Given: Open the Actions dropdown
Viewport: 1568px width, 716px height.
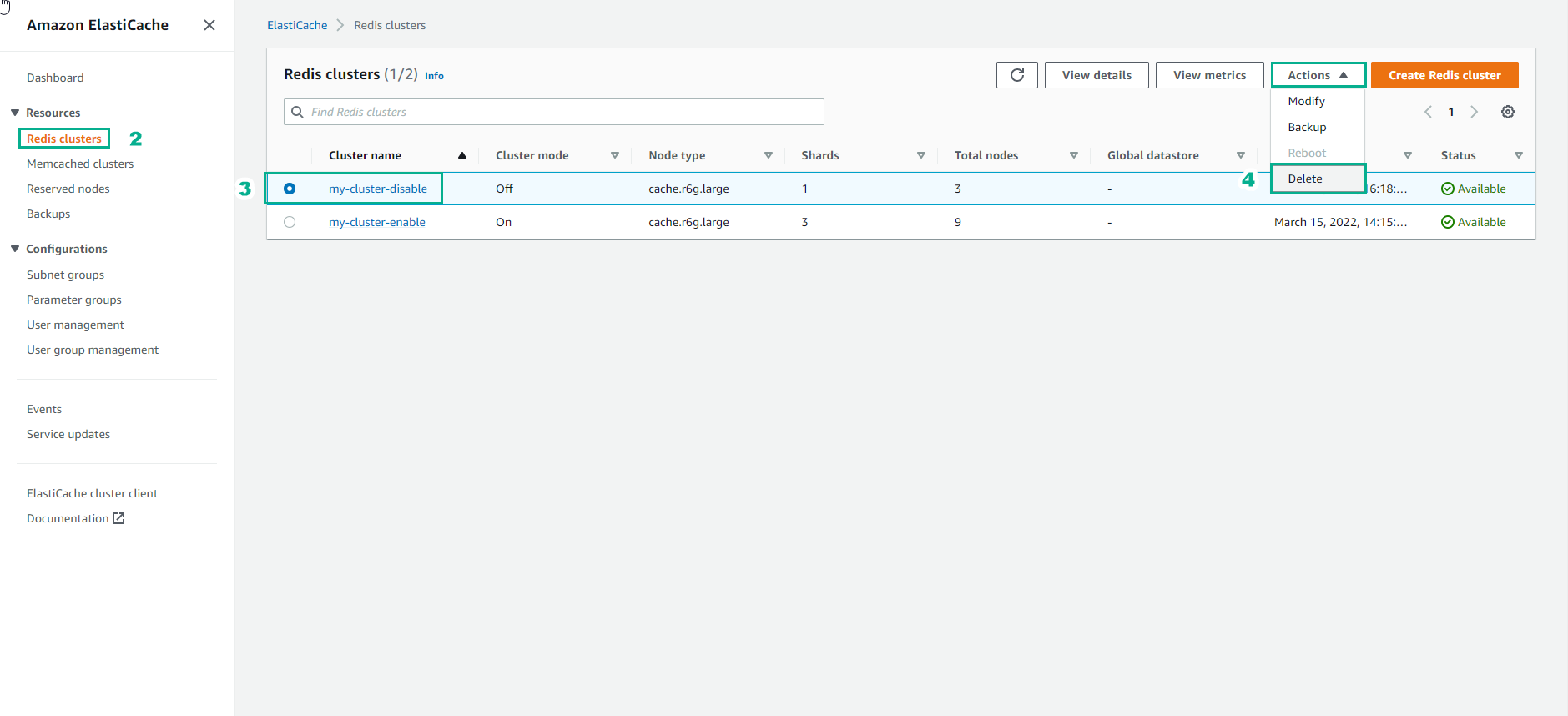Looking at the screenshot, I should coord(1318,75).
